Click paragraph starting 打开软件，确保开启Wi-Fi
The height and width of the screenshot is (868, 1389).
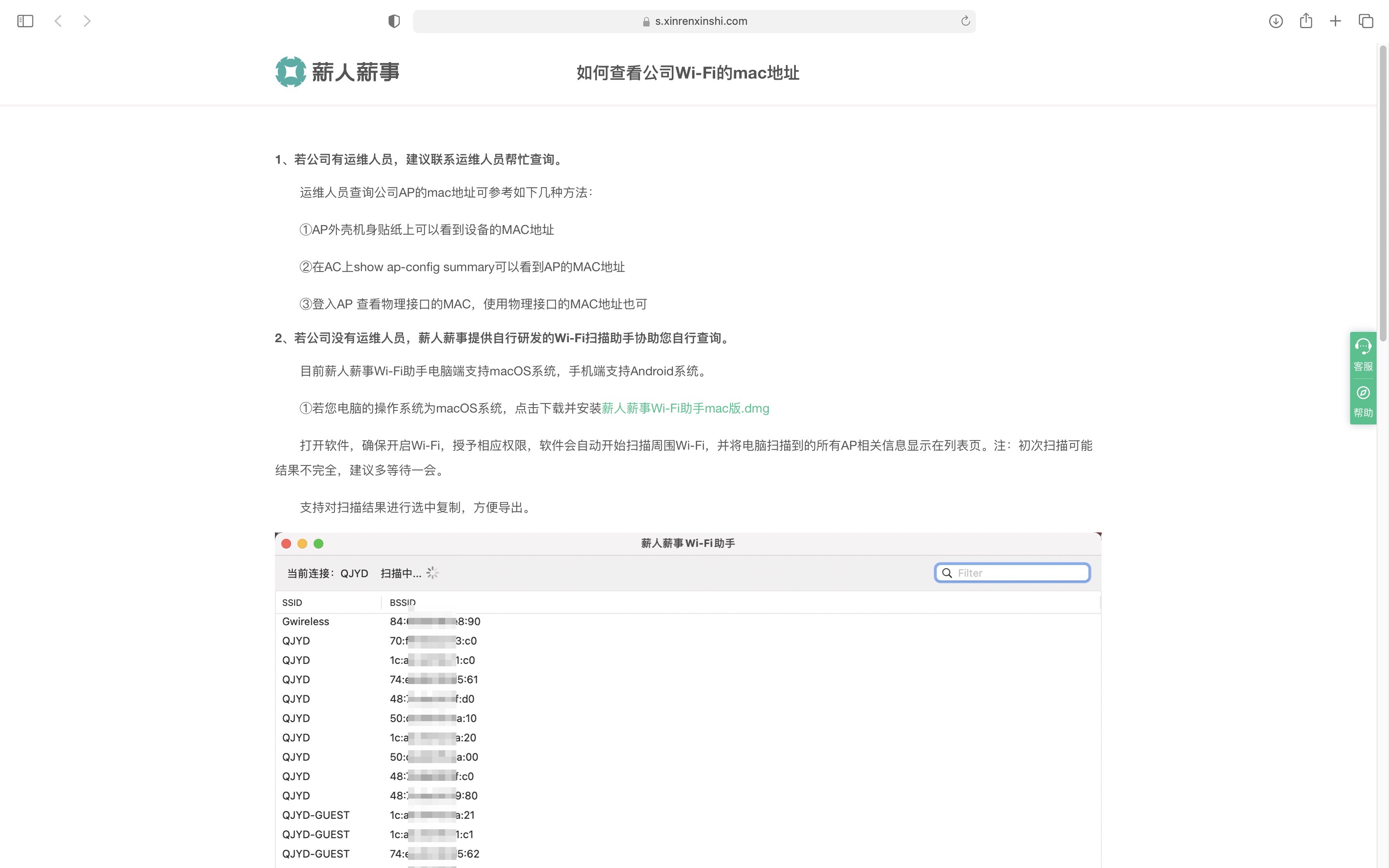click(684, 458)
